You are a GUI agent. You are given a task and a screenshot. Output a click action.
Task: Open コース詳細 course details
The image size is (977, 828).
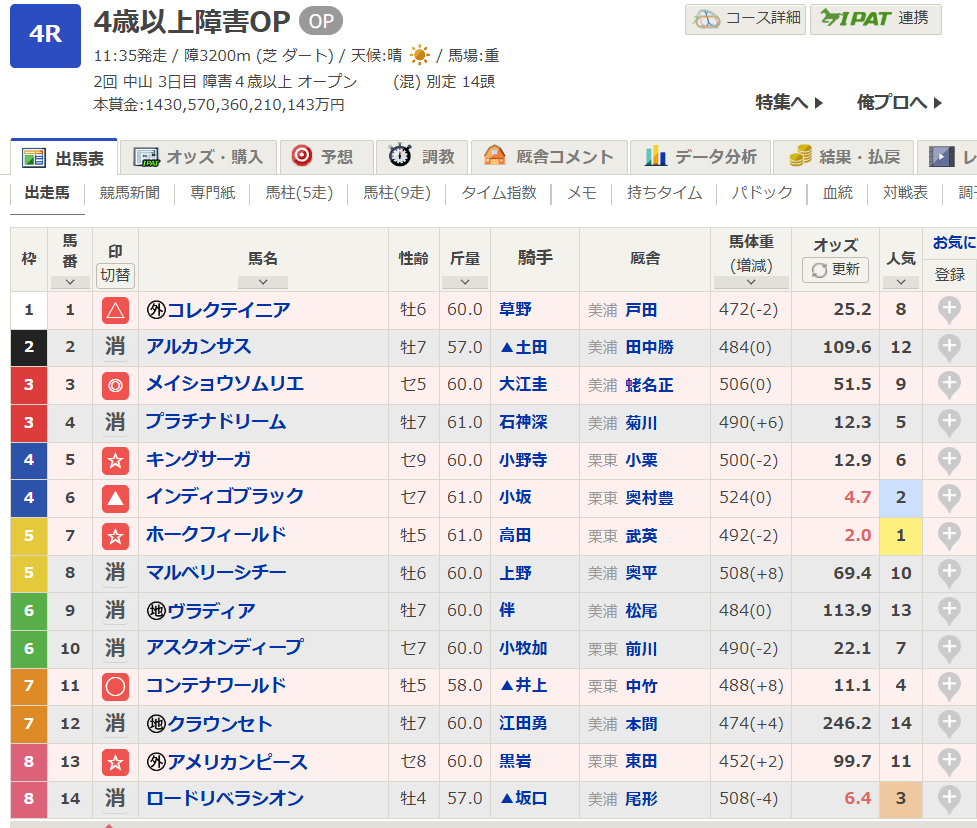[x=746, y=19]
